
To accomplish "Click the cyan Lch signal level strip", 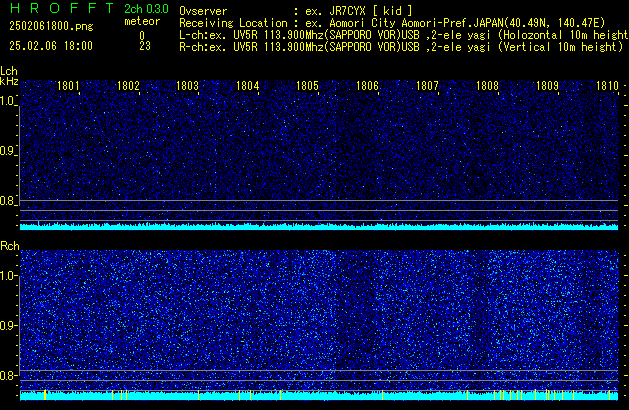I will (x=319, y=227).
